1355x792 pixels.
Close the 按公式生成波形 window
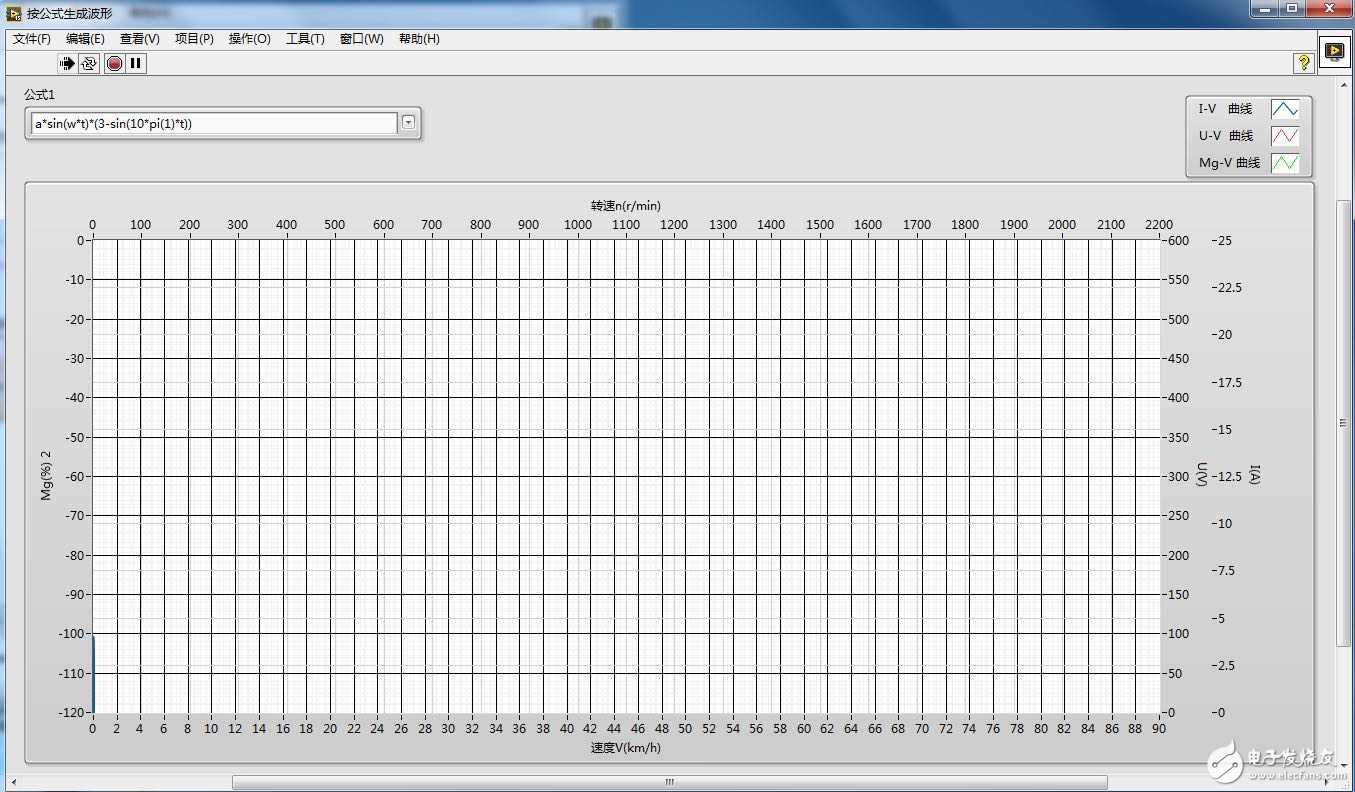pos(1329,9)
